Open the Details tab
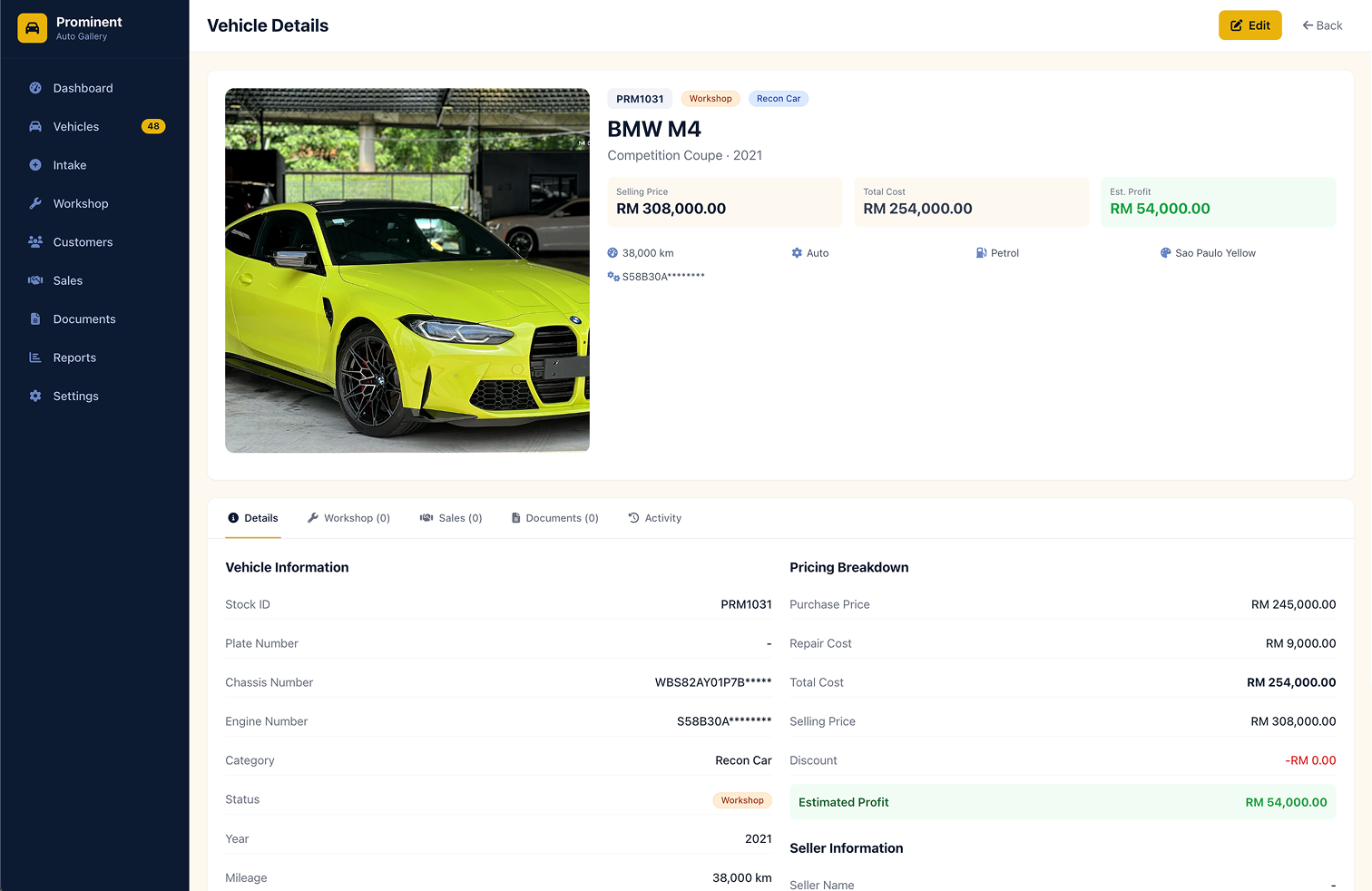Viewport: 1372px width, 891px height. point(253,518)
